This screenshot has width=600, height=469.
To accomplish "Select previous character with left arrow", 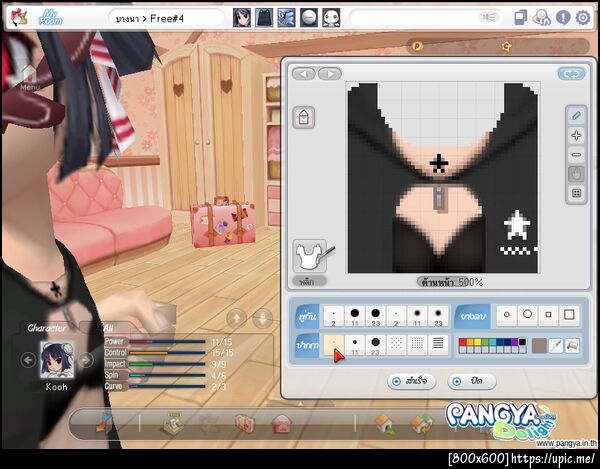I will (x=28, y=360).
